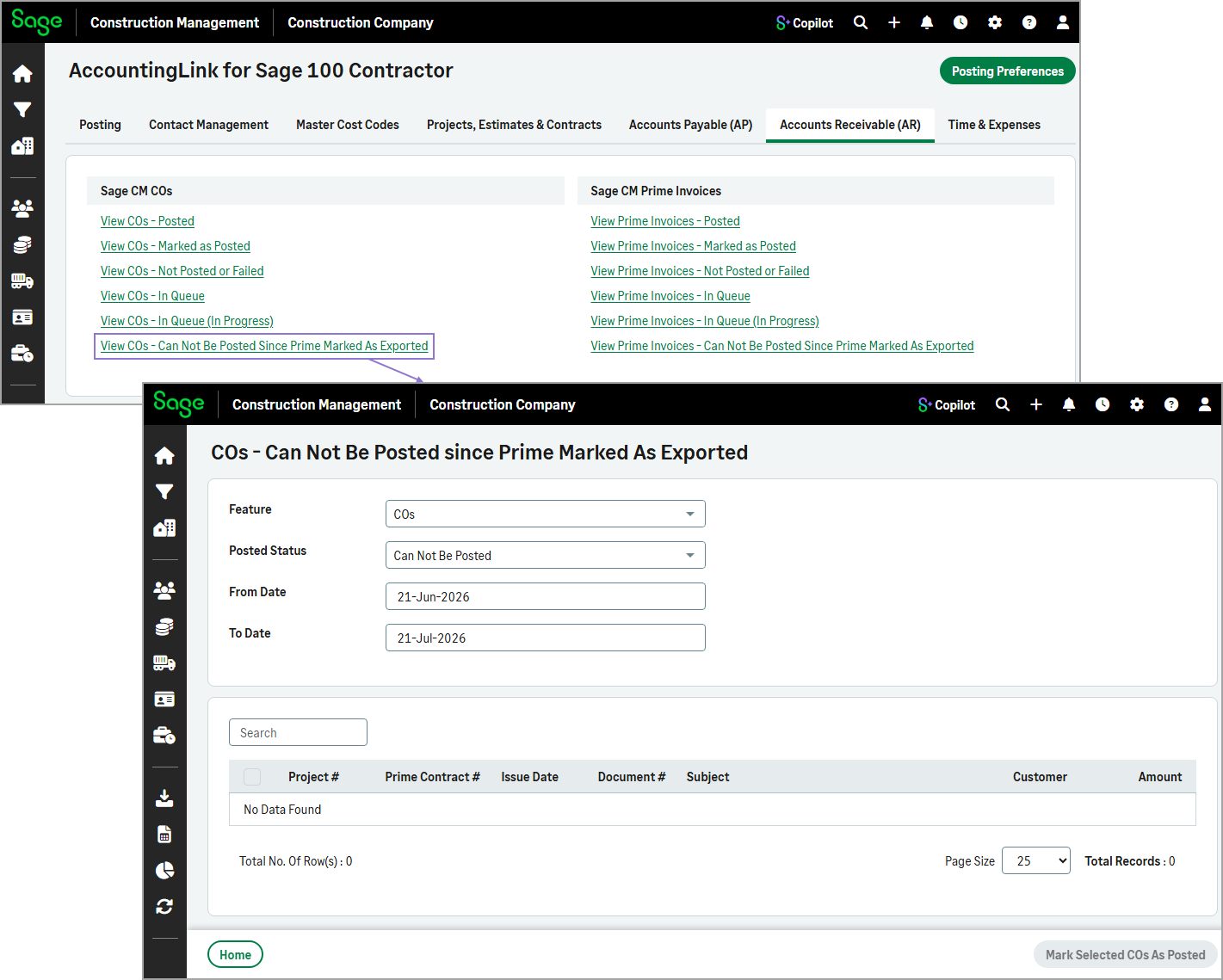Image resolution: width=1223 pixels, height=980 pixels.
Task: Switch to the Contact Management tab
Action: click(208, 125)
